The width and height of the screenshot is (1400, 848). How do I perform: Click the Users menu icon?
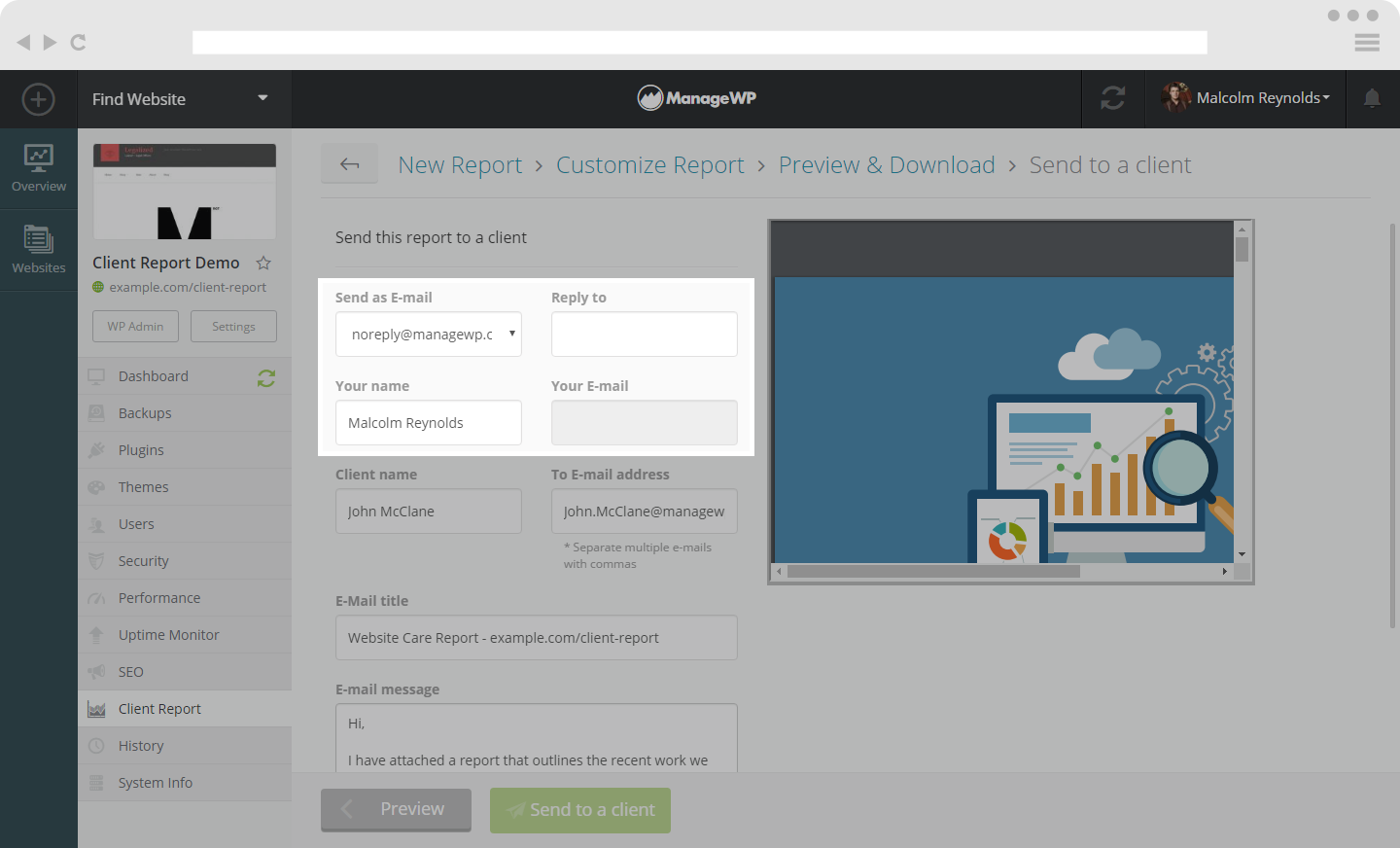(96, 524)
